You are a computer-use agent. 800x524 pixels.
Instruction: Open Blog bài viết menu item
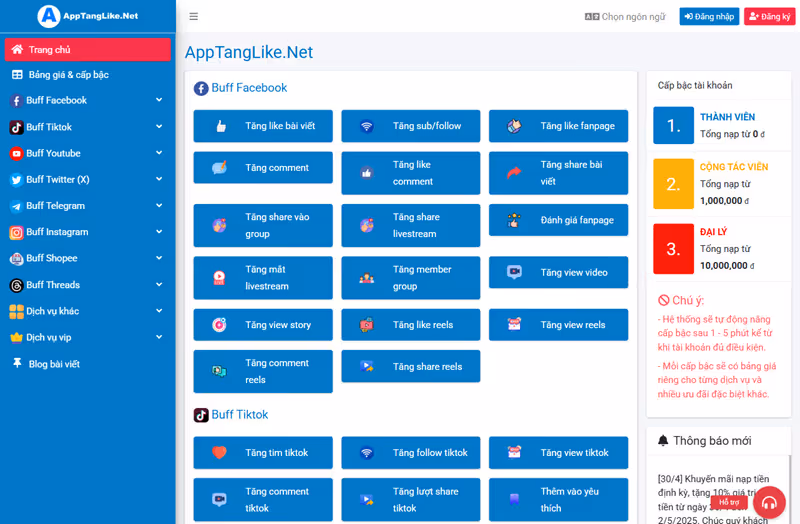88,364
